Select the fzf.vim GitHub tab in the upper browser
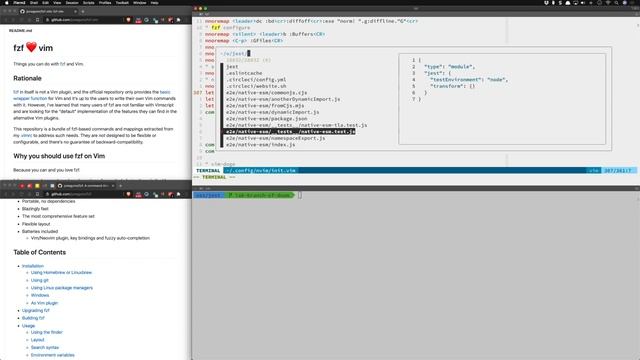Screen dimensions: 640x360 point(47,11)
